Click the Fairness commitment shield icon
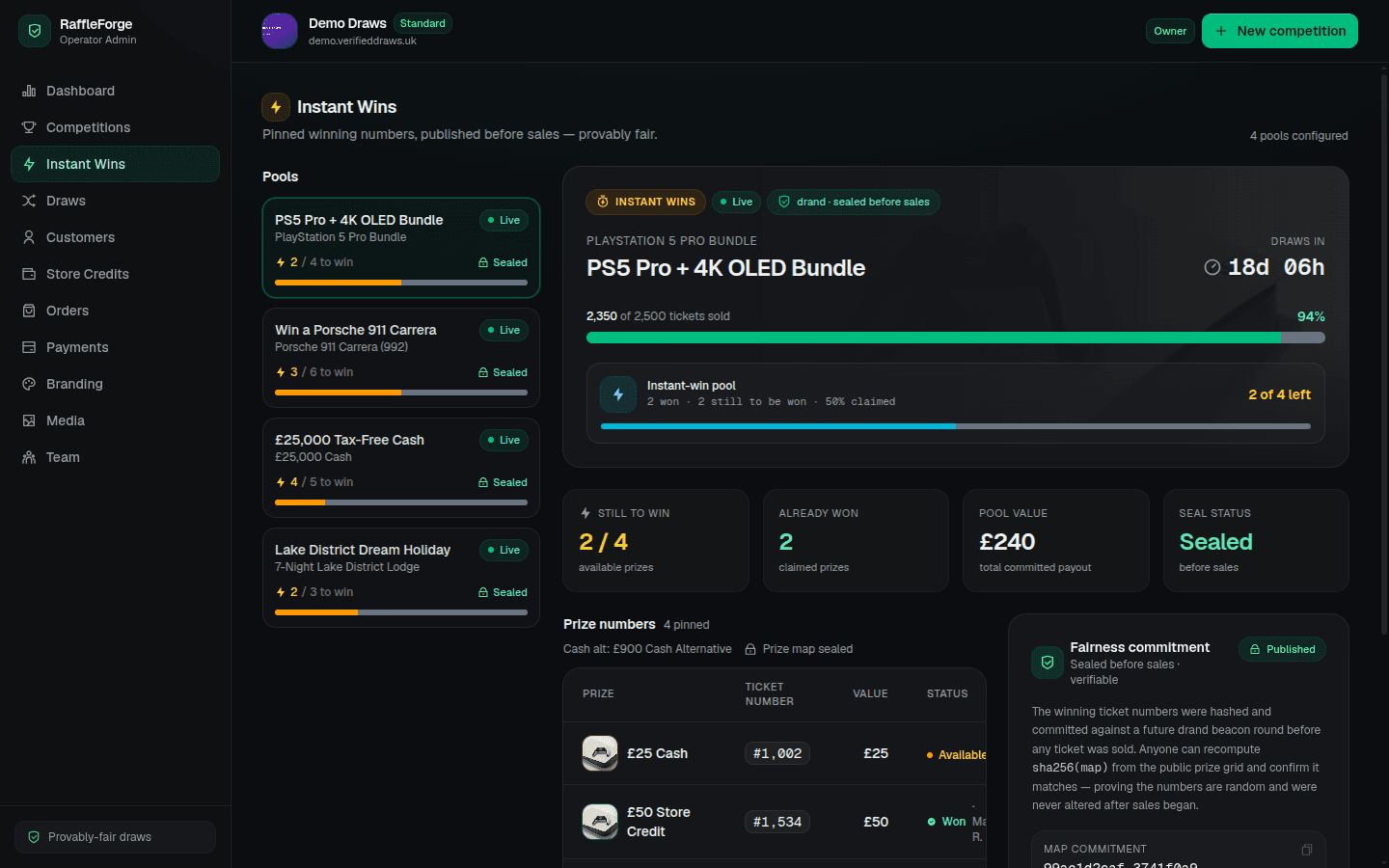1389x868 pixels. [1047, 663]
